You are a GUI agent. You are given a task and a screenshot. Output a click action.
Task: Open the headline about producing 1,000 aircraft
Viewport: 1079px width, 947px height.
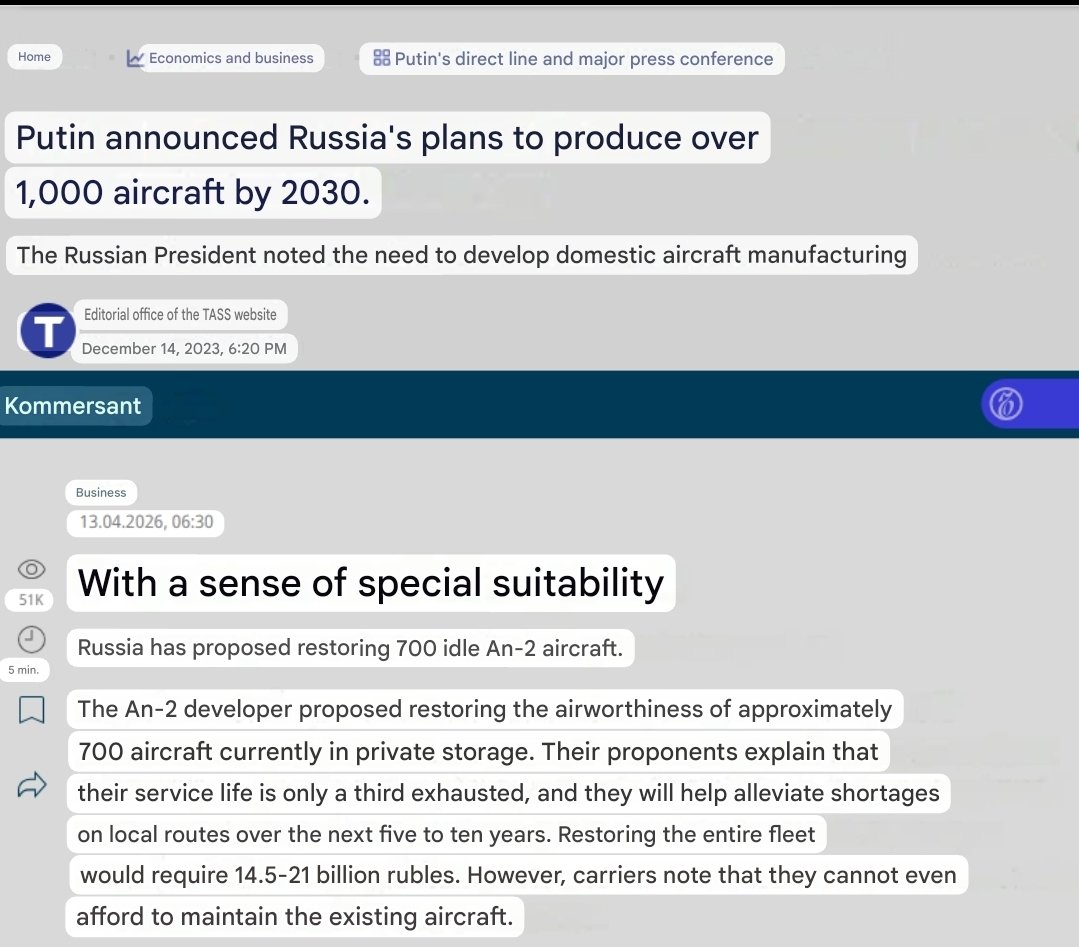387,165
